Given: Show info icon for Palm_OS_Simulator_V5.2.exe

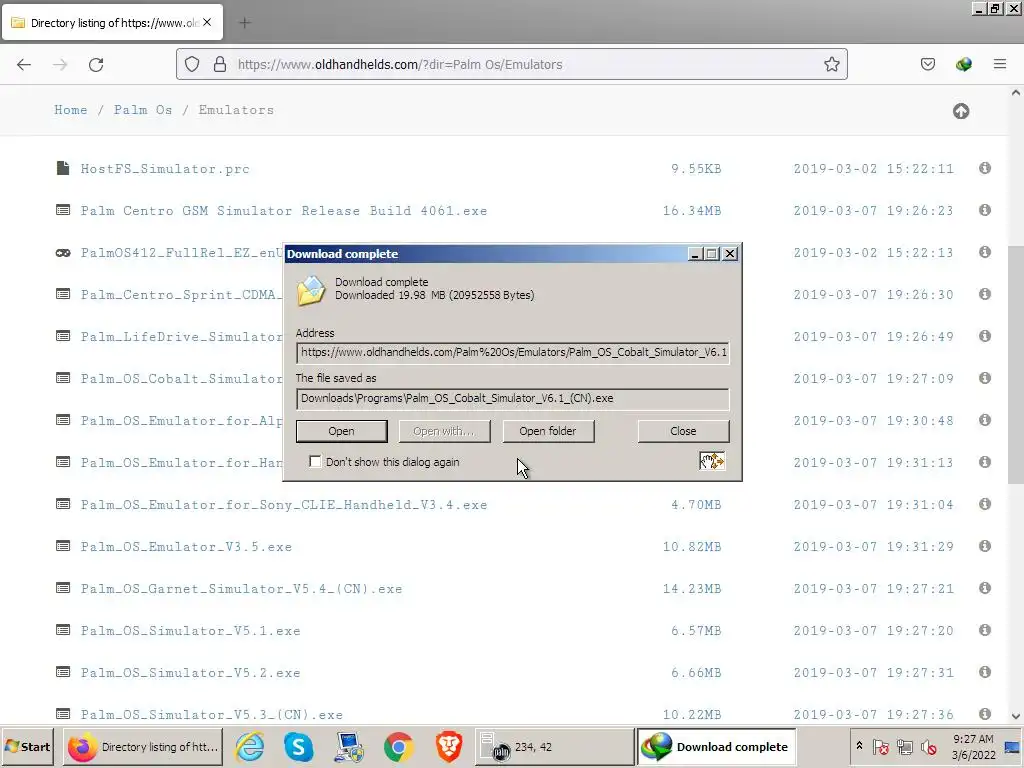Looking at the screenshot, I should (985, 672).
